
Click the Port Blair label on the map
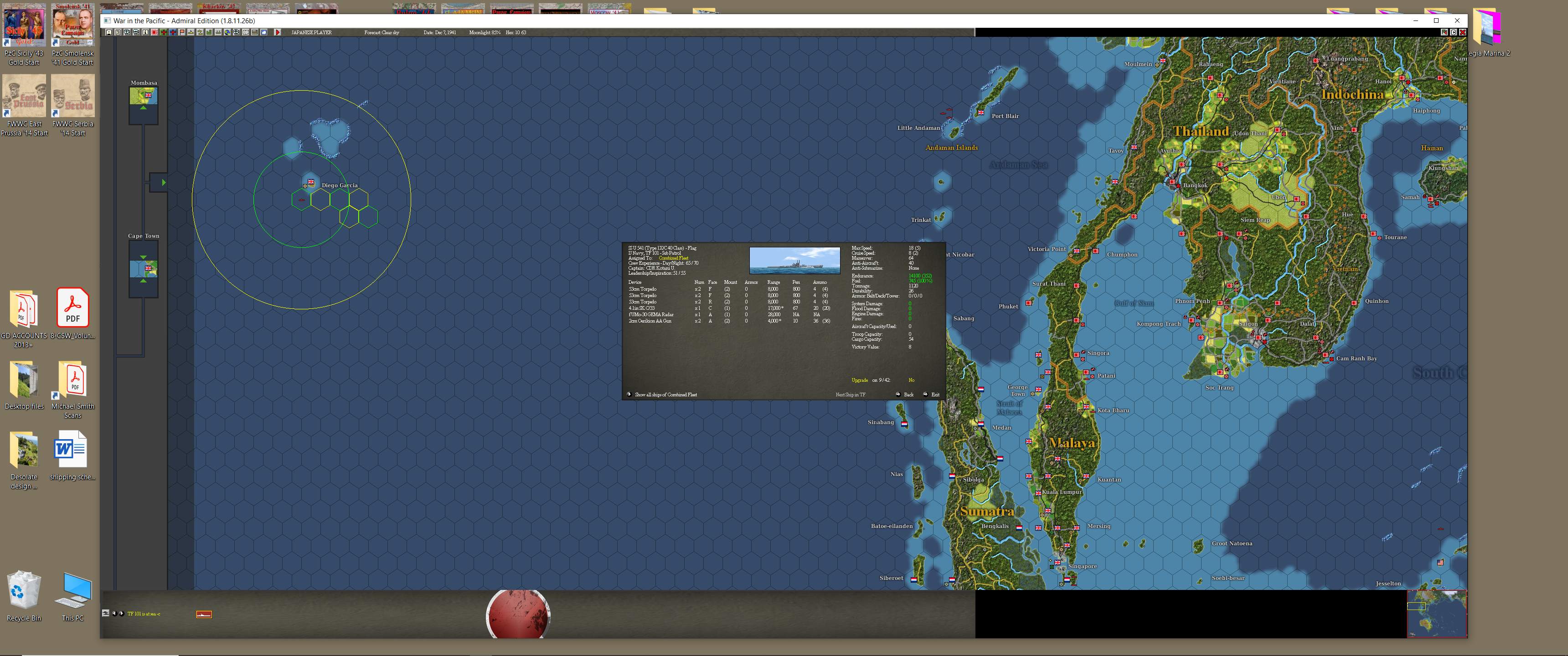(1005, 116)
